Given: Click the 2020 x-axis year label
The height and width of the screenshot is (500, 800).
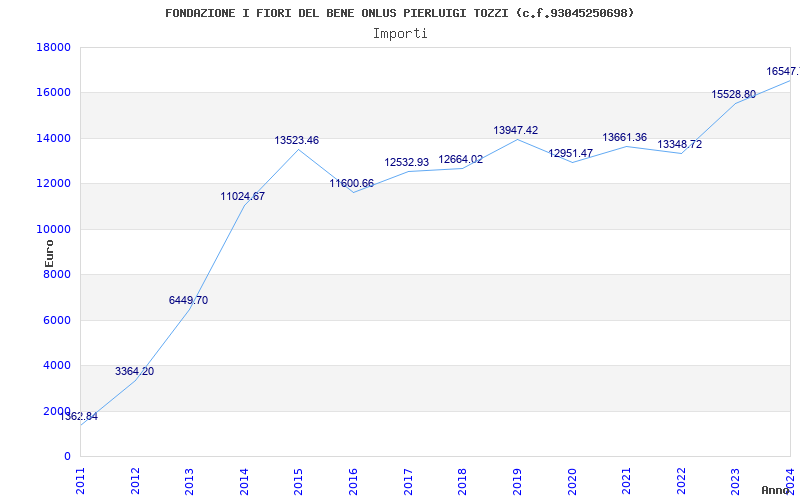Looking at the screenshot, I should pyautogui.click(x=571, y=481).
